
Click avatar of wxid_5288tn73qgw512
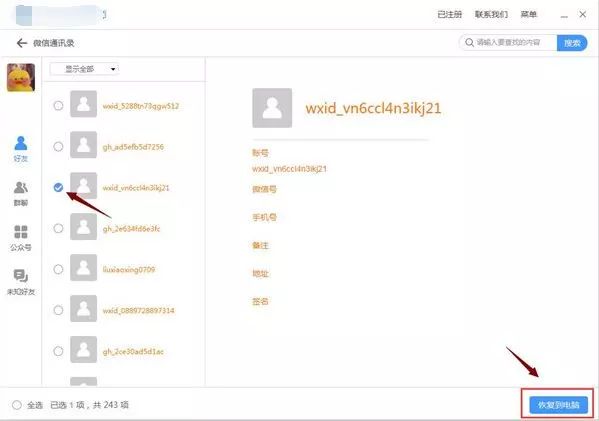tap(83, 104)
